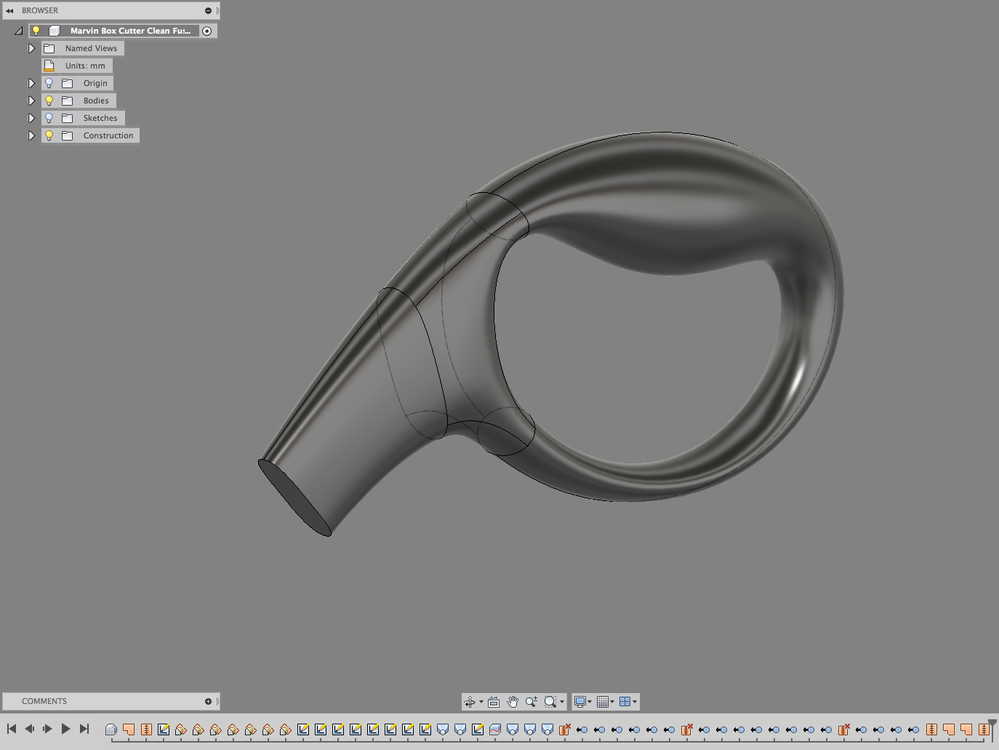The height and width of the screenshot is (750, 999).
Task: Open Display Settings monitor icon
Action: point(580,702)
